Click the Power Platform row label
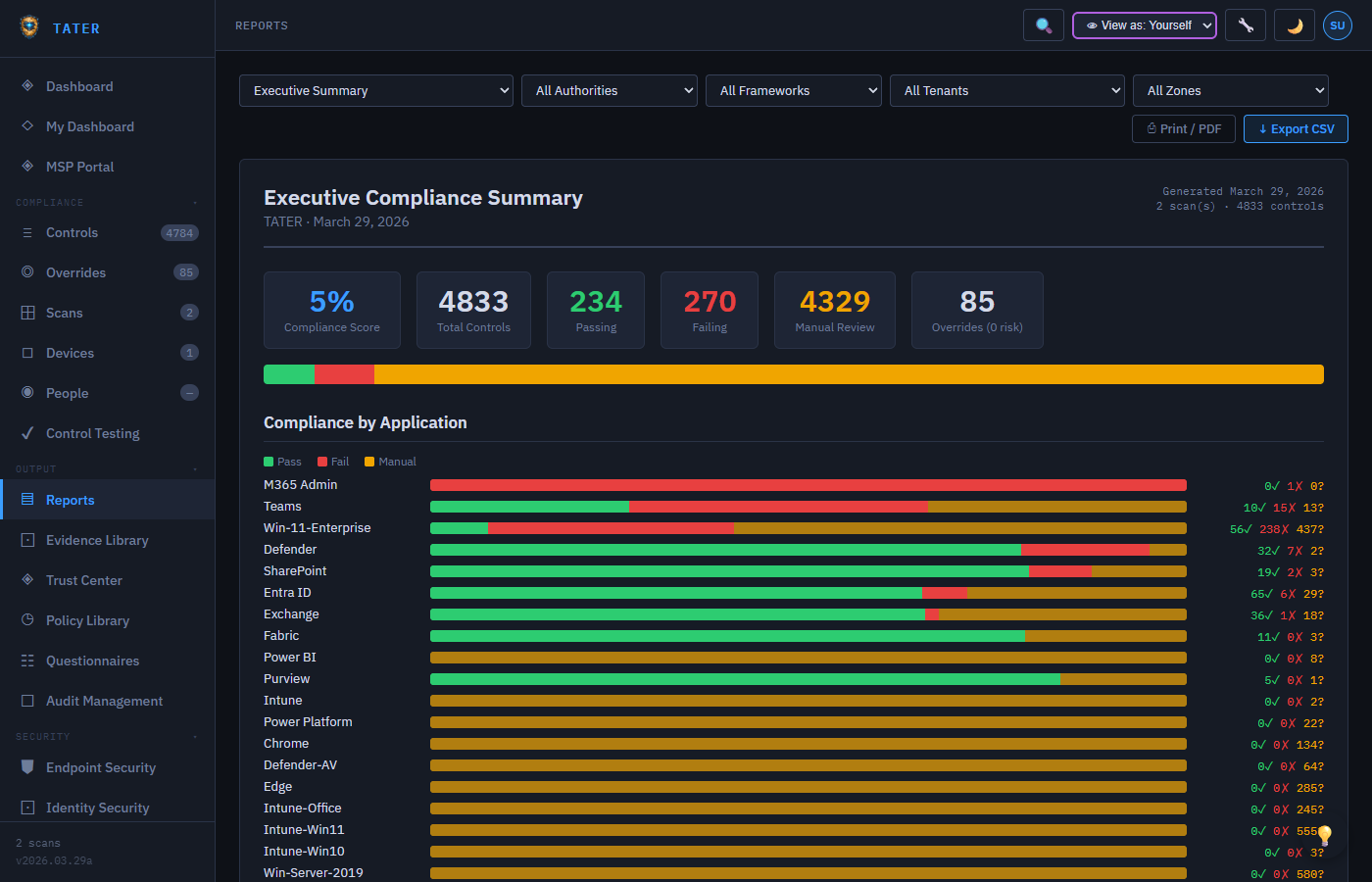Image resolution: width=1372 pixels, height=882 pixels. [x=308, y=722]
